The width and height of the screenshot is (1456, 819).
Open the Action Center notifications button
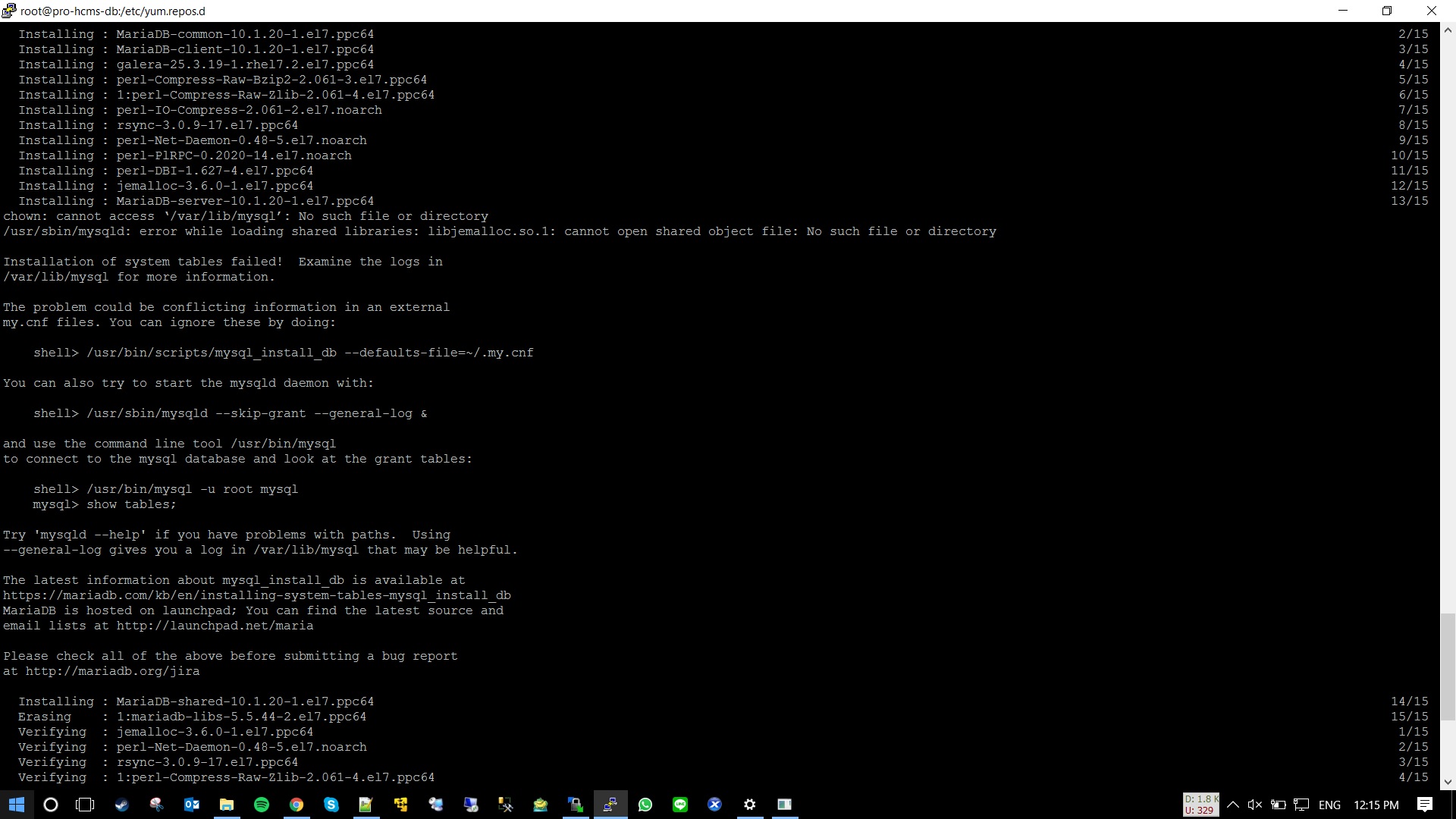(x=1425, y=805)
